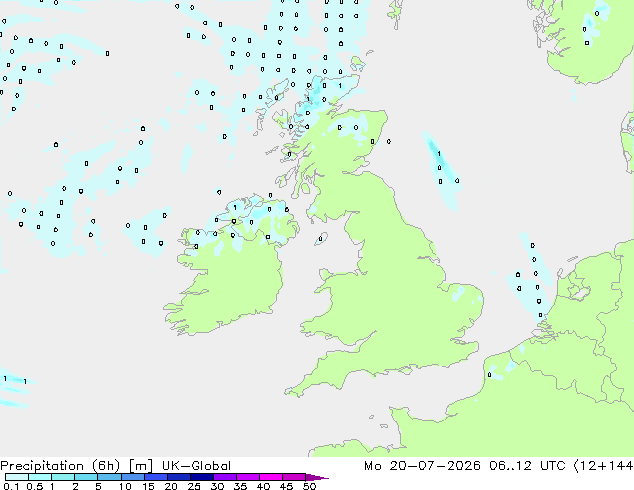This screenshot has height=490, width=634.
Task: Click the "06..12 UTC" time range text
Action: pos(526,466)
